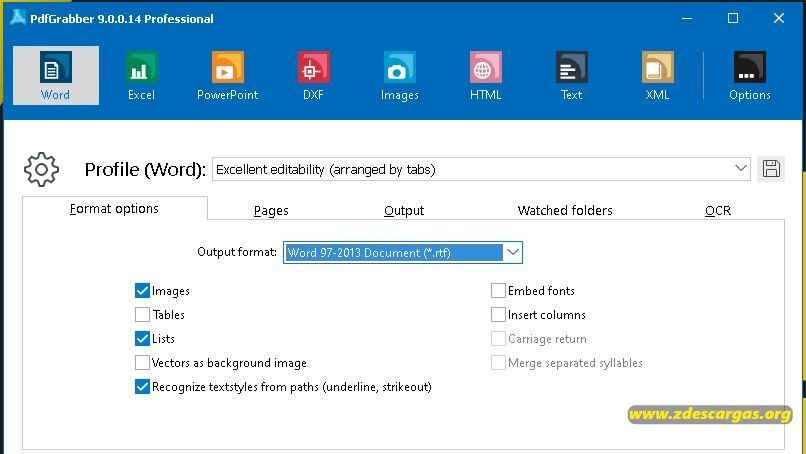Open the Options toolbar icon

749,75
